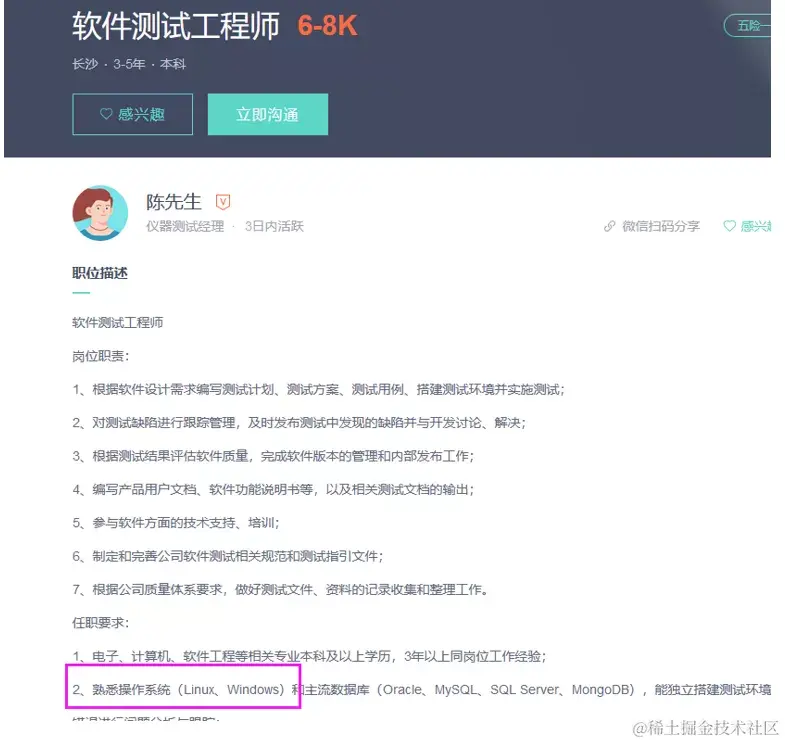Click the link icon before 微信扫码分享
The width and height of the screenshot is (785, 743).
[609, 226]
